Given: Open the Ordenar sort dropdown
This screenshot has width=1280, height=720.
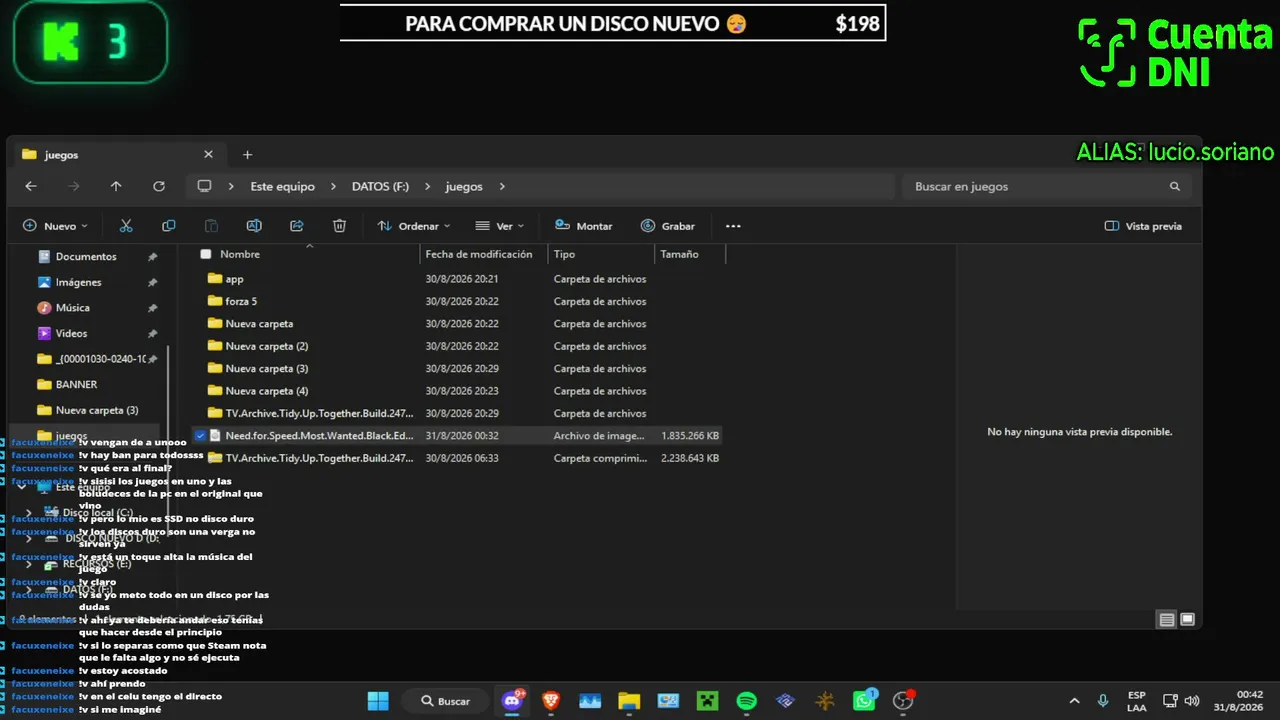Looking at the screenshot, I should (413, 226).
